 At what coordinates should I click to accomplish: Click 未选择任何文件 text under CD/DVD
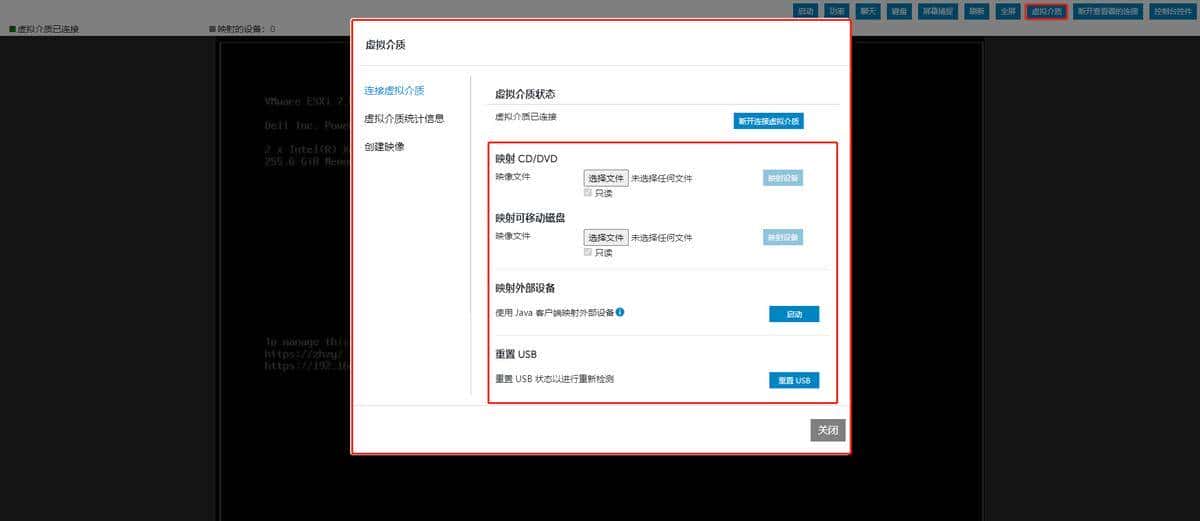pos(661,179)
